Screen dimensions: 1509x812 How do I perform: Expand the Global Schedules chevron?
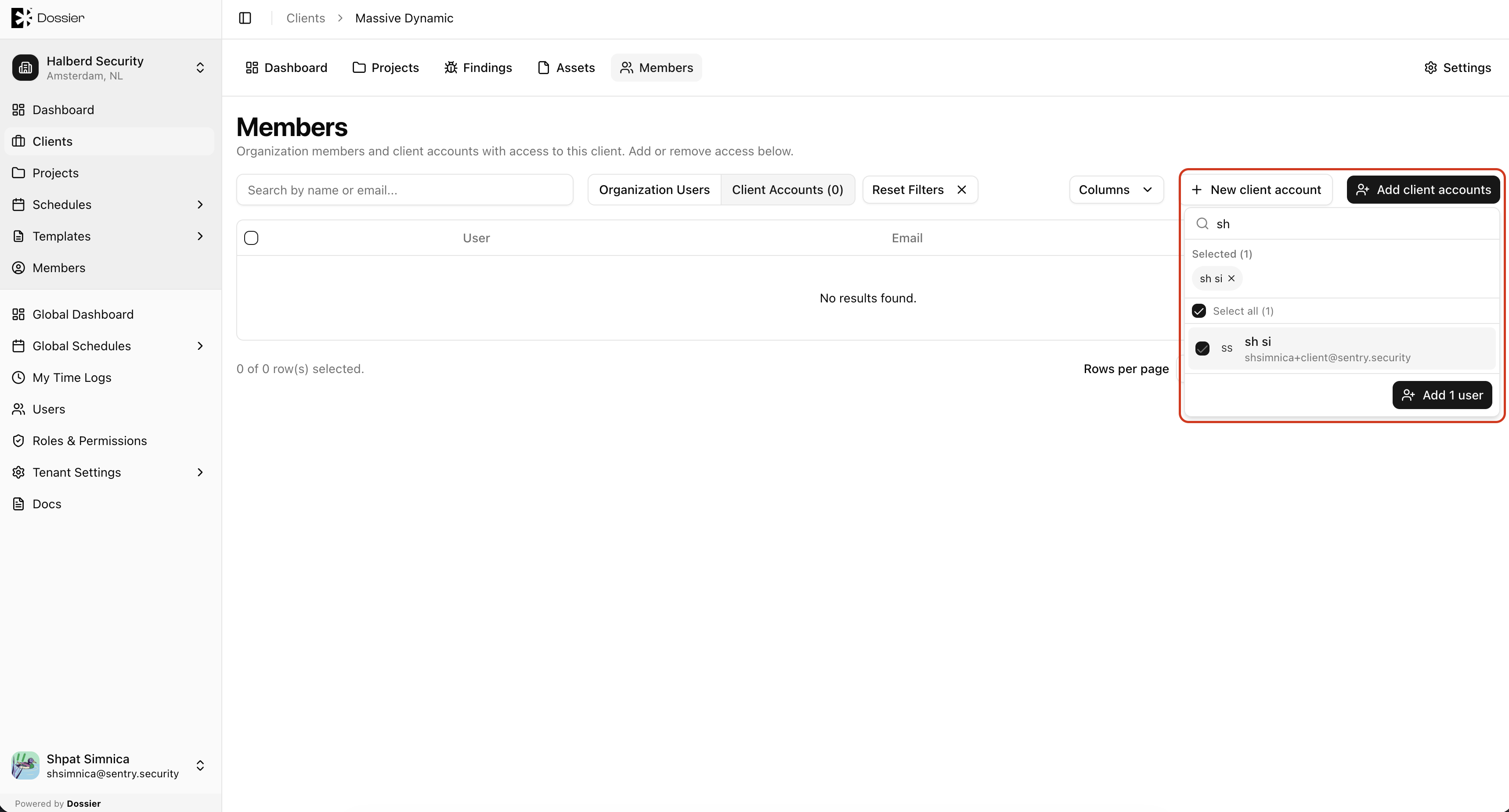[200, 346]
